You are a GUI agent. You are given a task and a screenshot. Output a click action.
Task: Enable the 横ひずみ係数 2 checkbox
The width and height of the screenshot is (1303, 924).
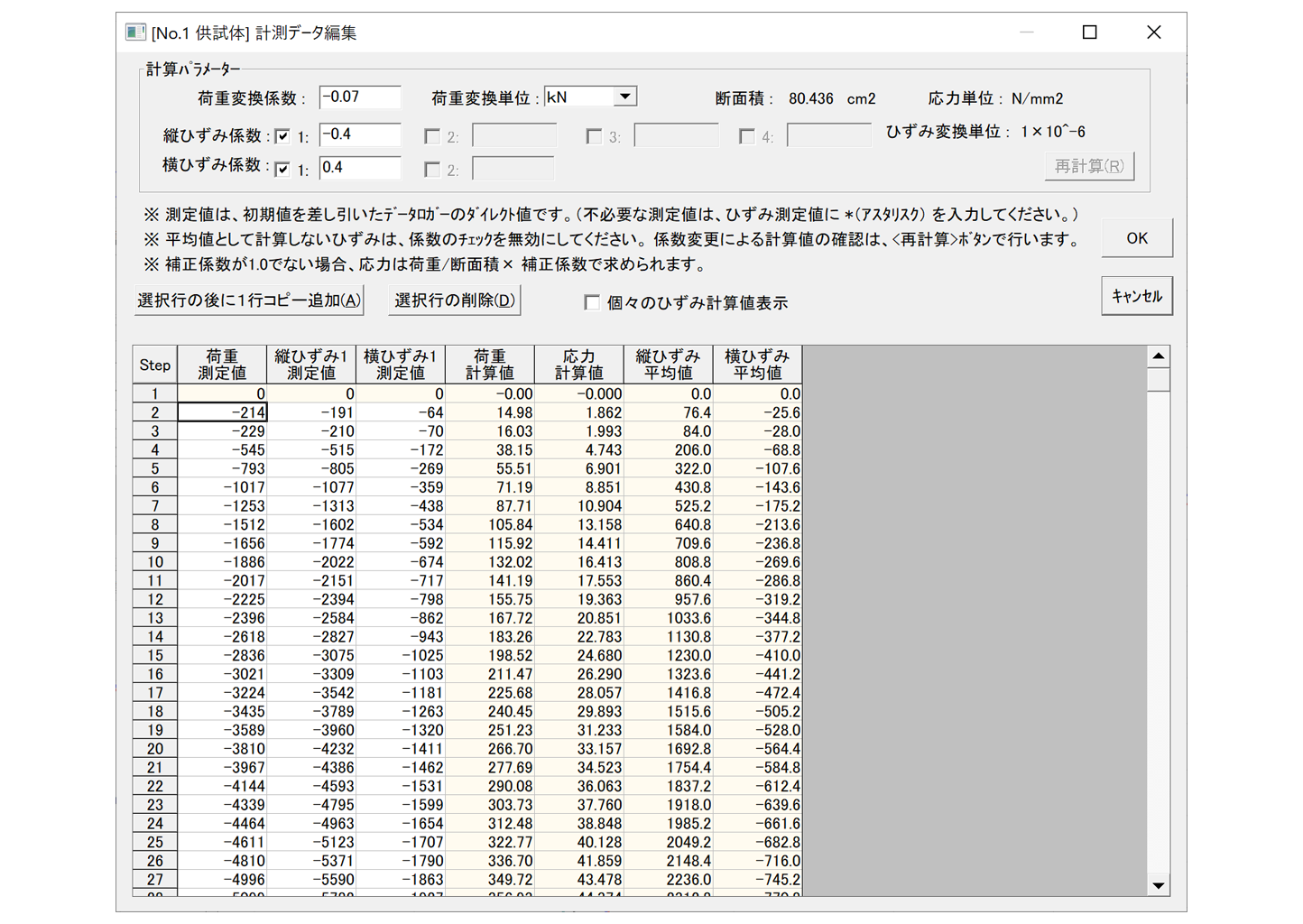tap(433, 169)
